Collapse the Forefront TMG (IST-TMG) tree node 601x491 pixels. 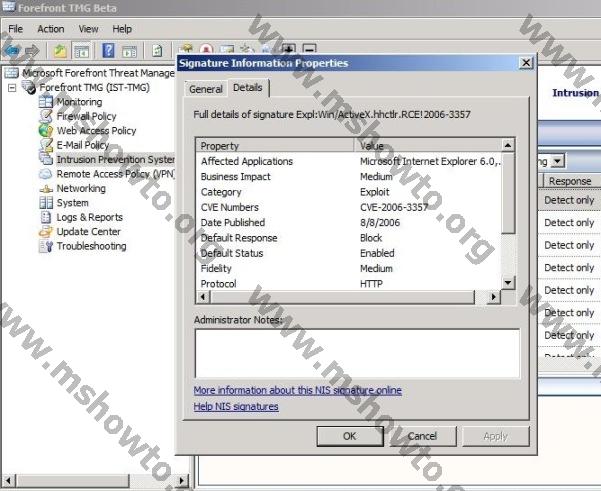[x=12, y=88]
